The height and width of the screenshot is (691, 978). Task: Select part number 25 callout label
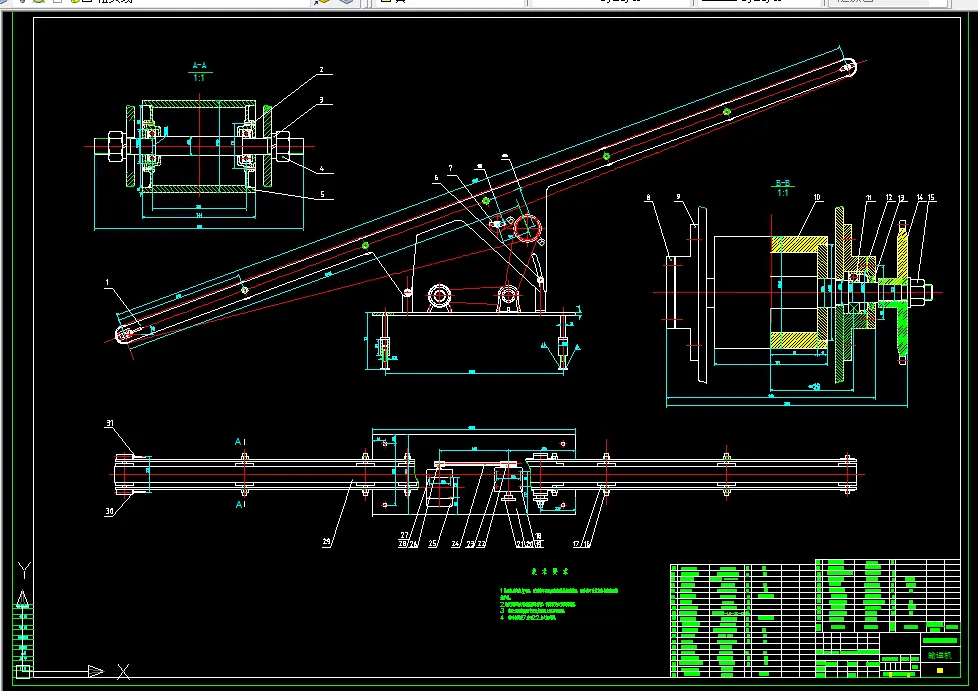point(433,544)
